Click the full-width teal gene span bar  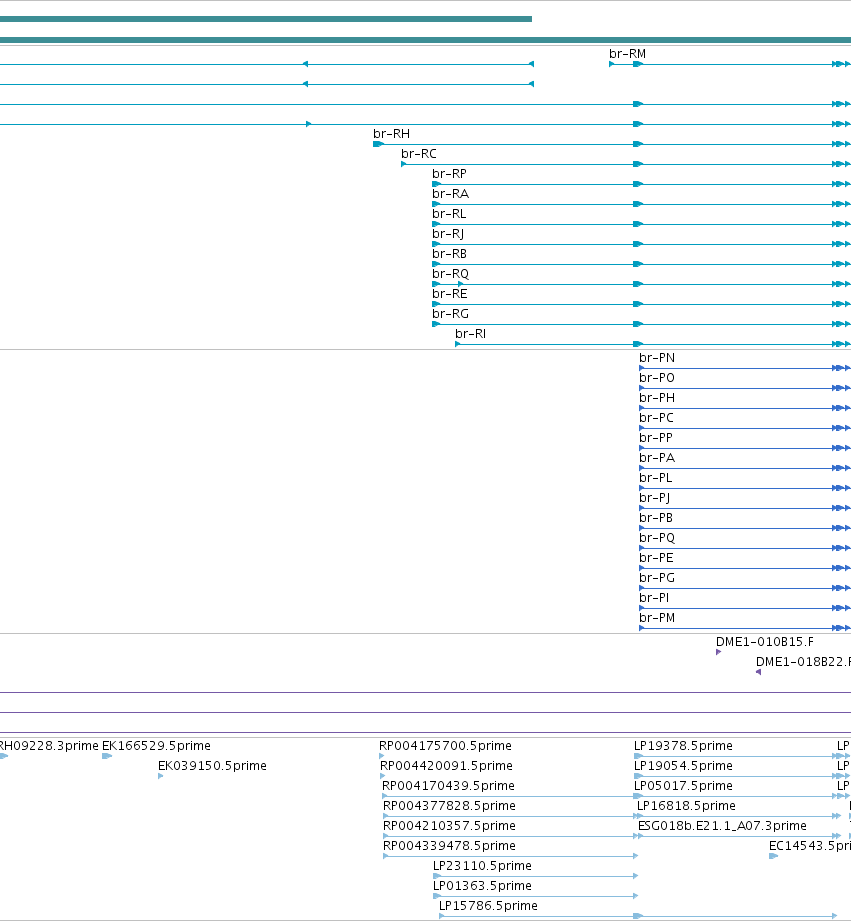click(425, 40)
